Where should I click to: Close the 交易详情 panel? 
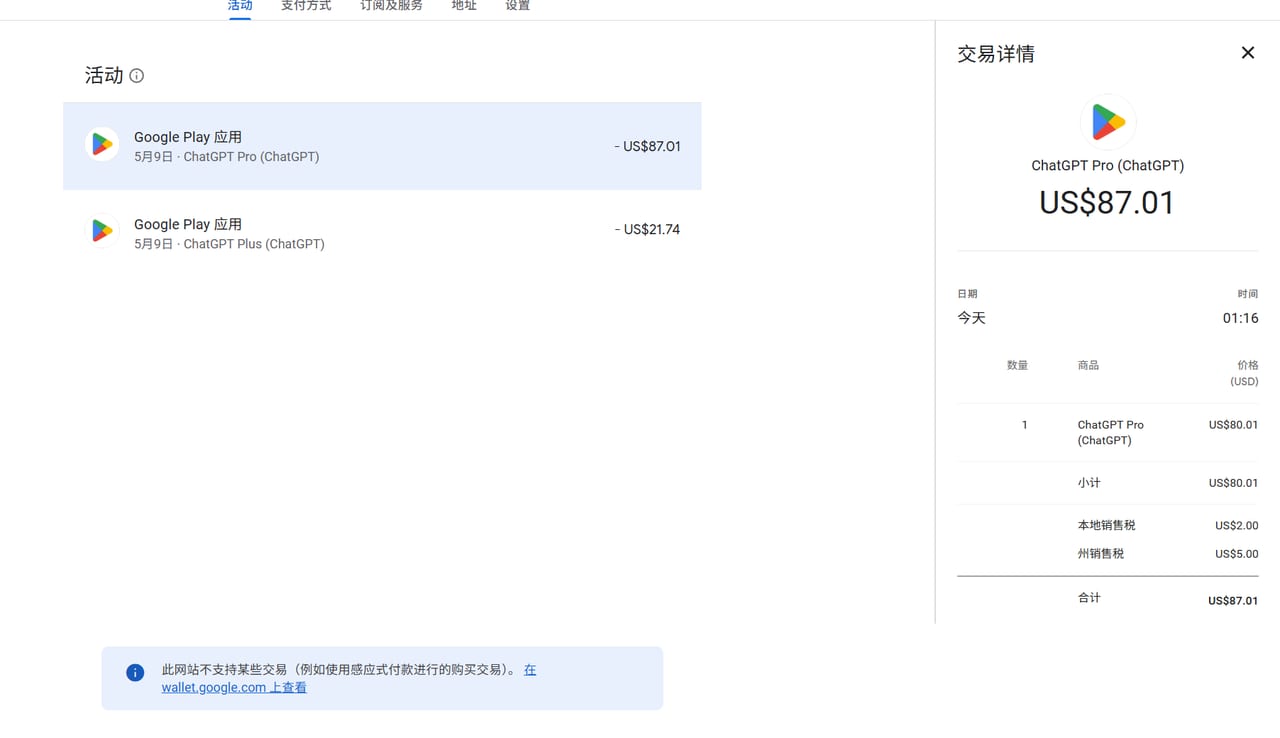tap(1248, 53)
